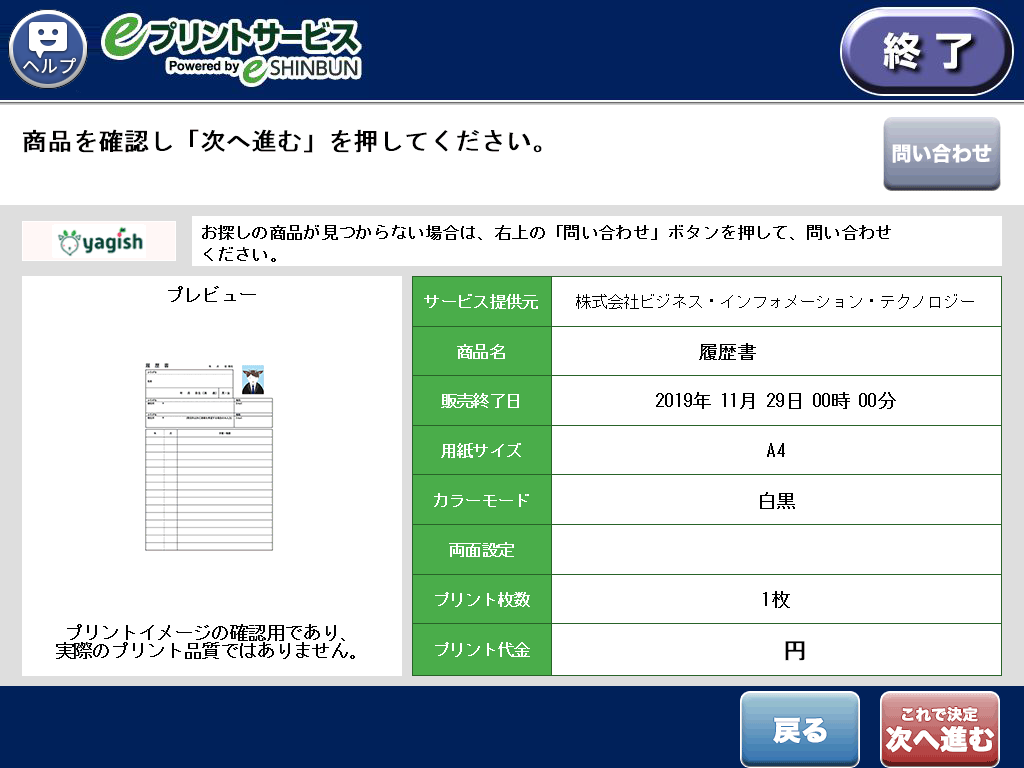Open the ヘルプ help icon
Screen dimensions: 1024x768
pyautogui.click(x=48, y=49)
